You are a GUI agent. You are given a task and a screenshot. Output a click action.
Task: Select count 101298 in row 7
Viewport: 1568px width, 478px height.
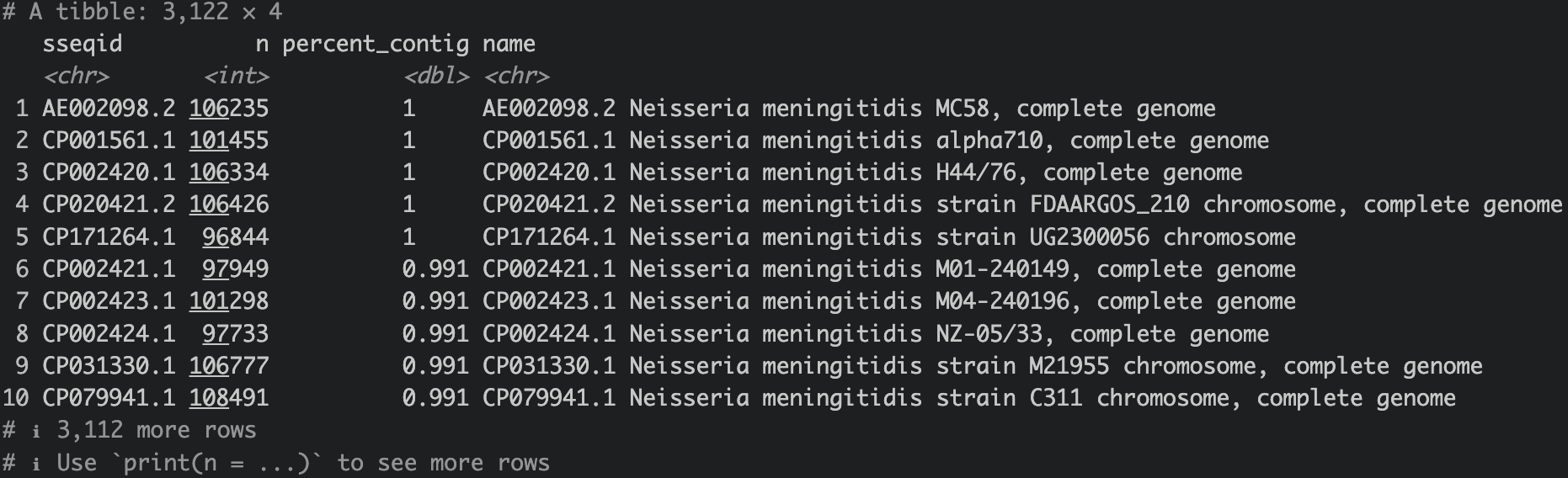pos(229,301)
